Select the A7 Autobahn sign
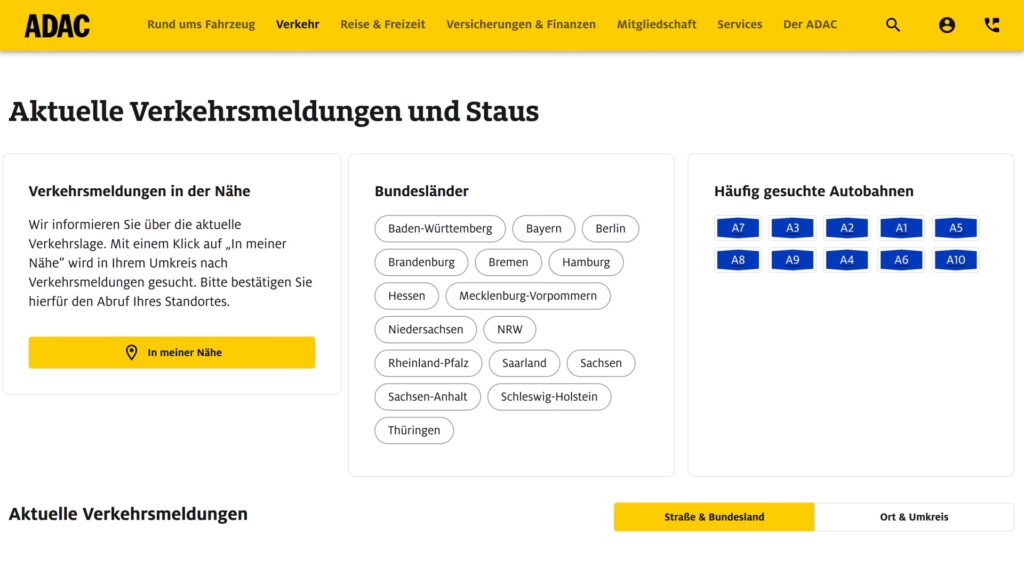This screenshot has width=1024, height=576. point(738,228)
